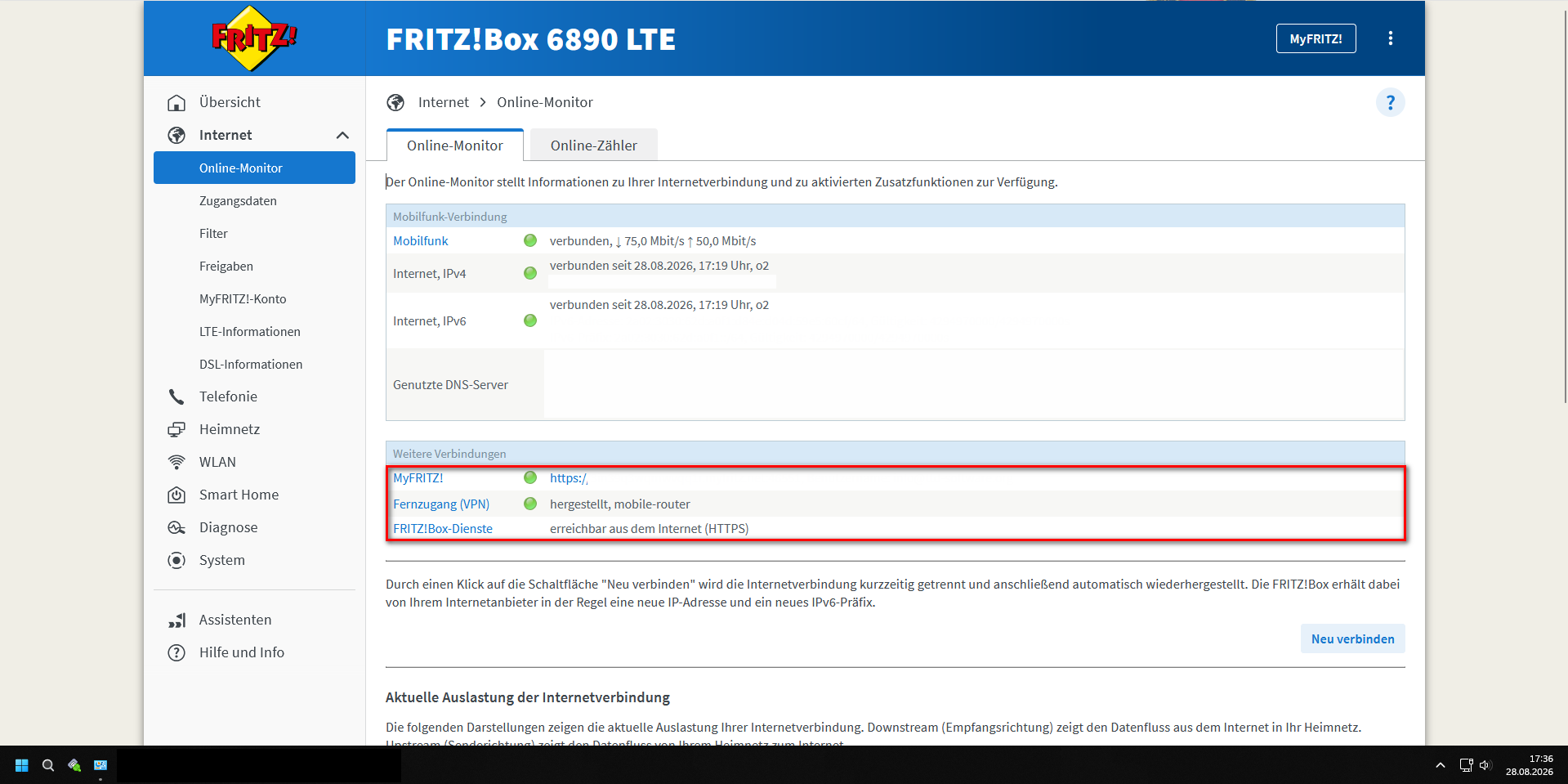1568x784 pixels.
Task: Open MyFRITZ!-Konto submenu item
Action: pyautogui.click(x=243, y=299)
